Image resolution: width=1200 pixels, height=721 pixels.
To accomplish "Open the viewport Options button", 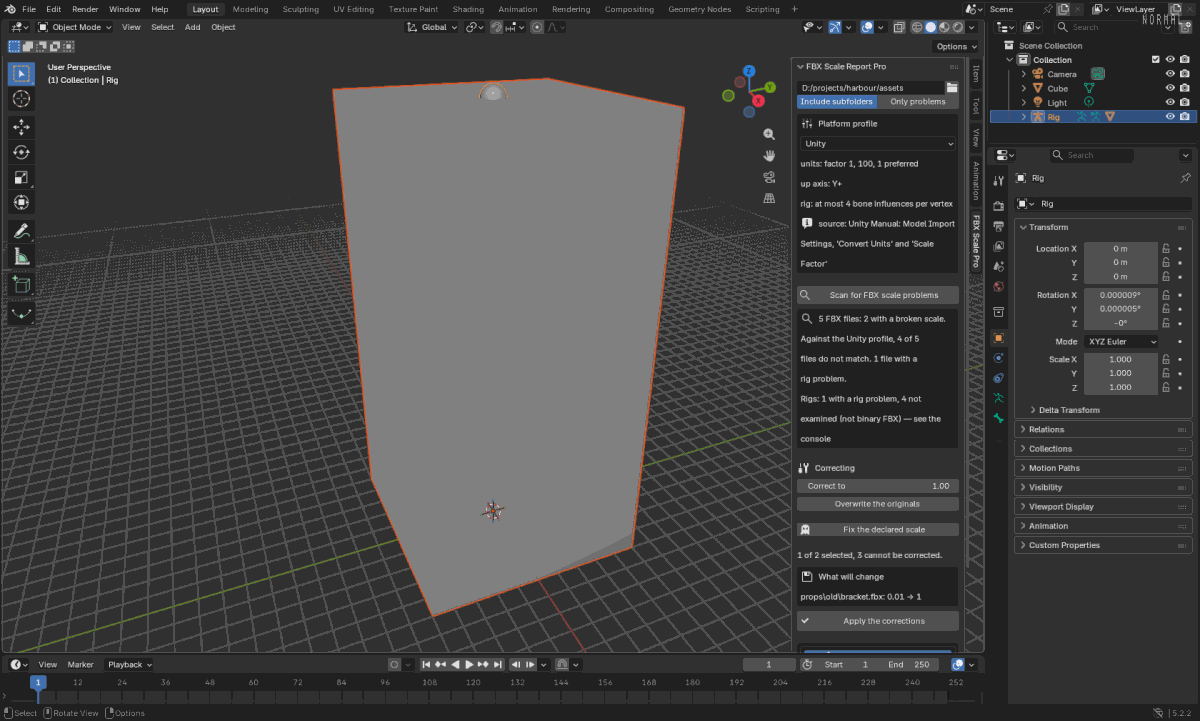I will coord(956,47).
